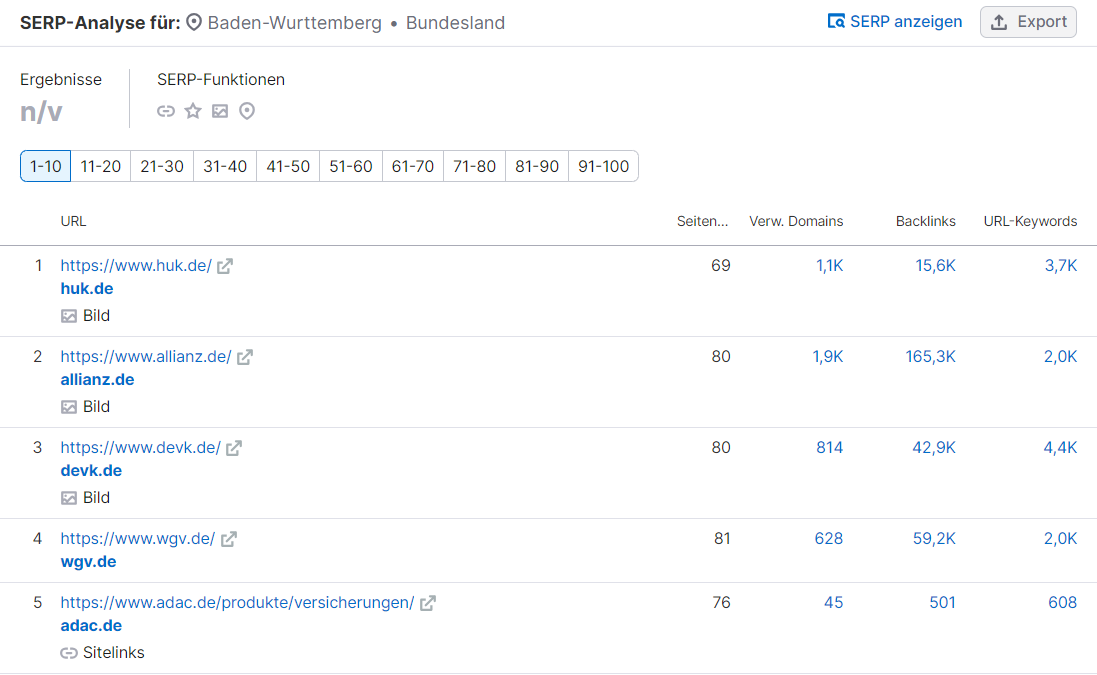Click the location pin beside Baden-Wurttemberg
This screenshot has height=675, width=1097.
click(194, 21)
